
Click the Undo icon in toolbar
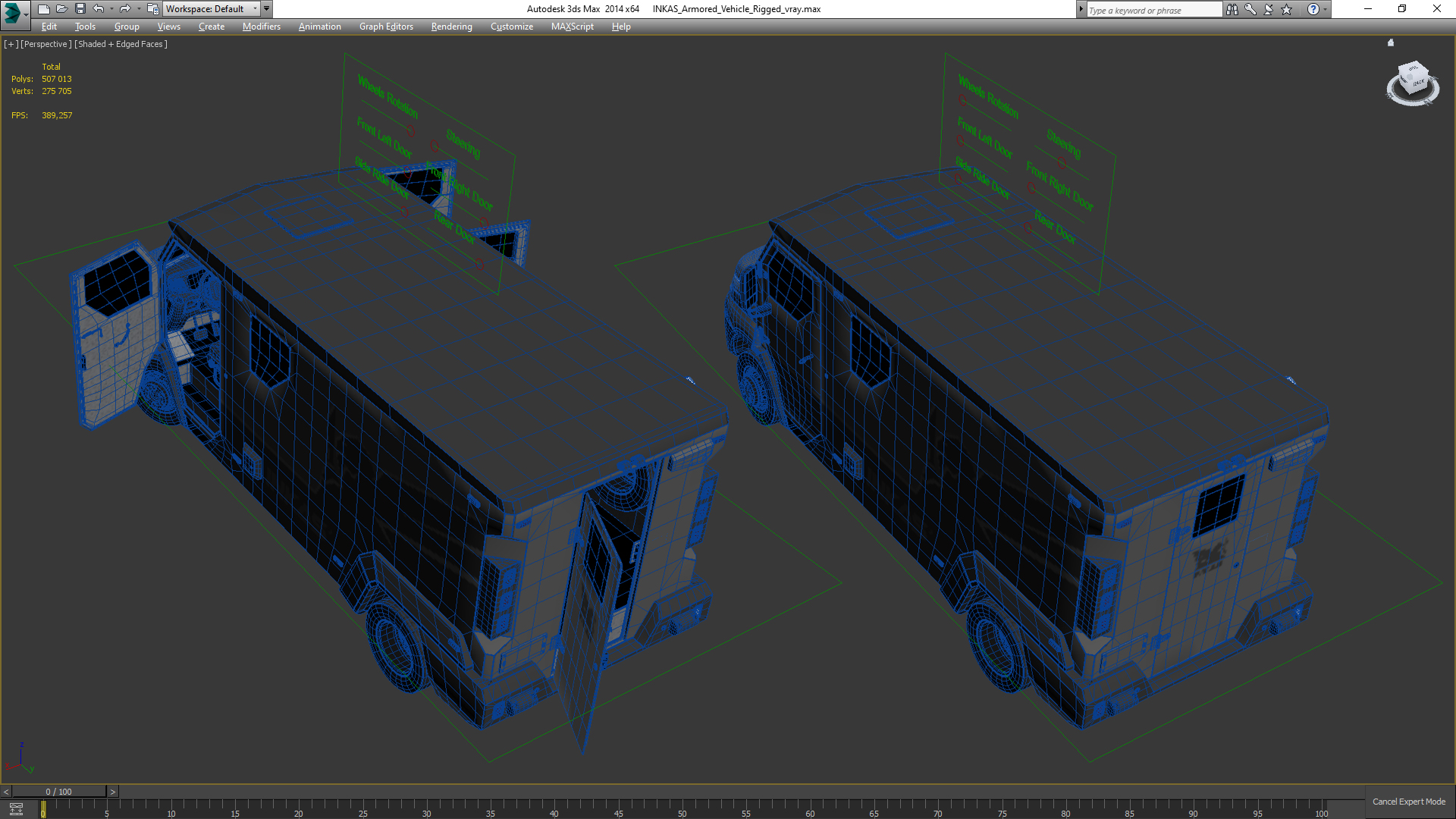click(97, 9)
